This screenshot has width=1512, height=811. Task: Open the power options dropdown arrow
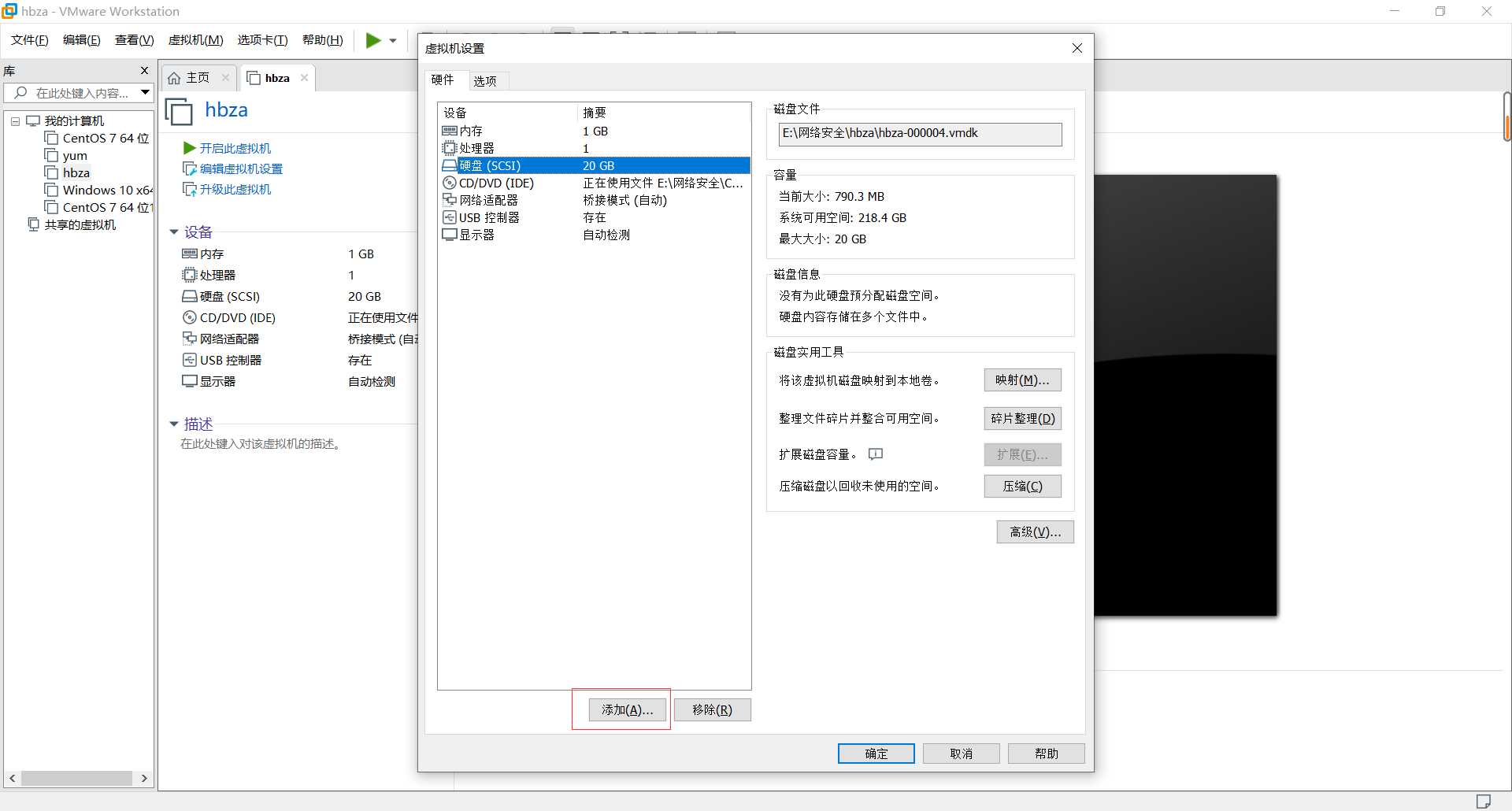[393, 41]
